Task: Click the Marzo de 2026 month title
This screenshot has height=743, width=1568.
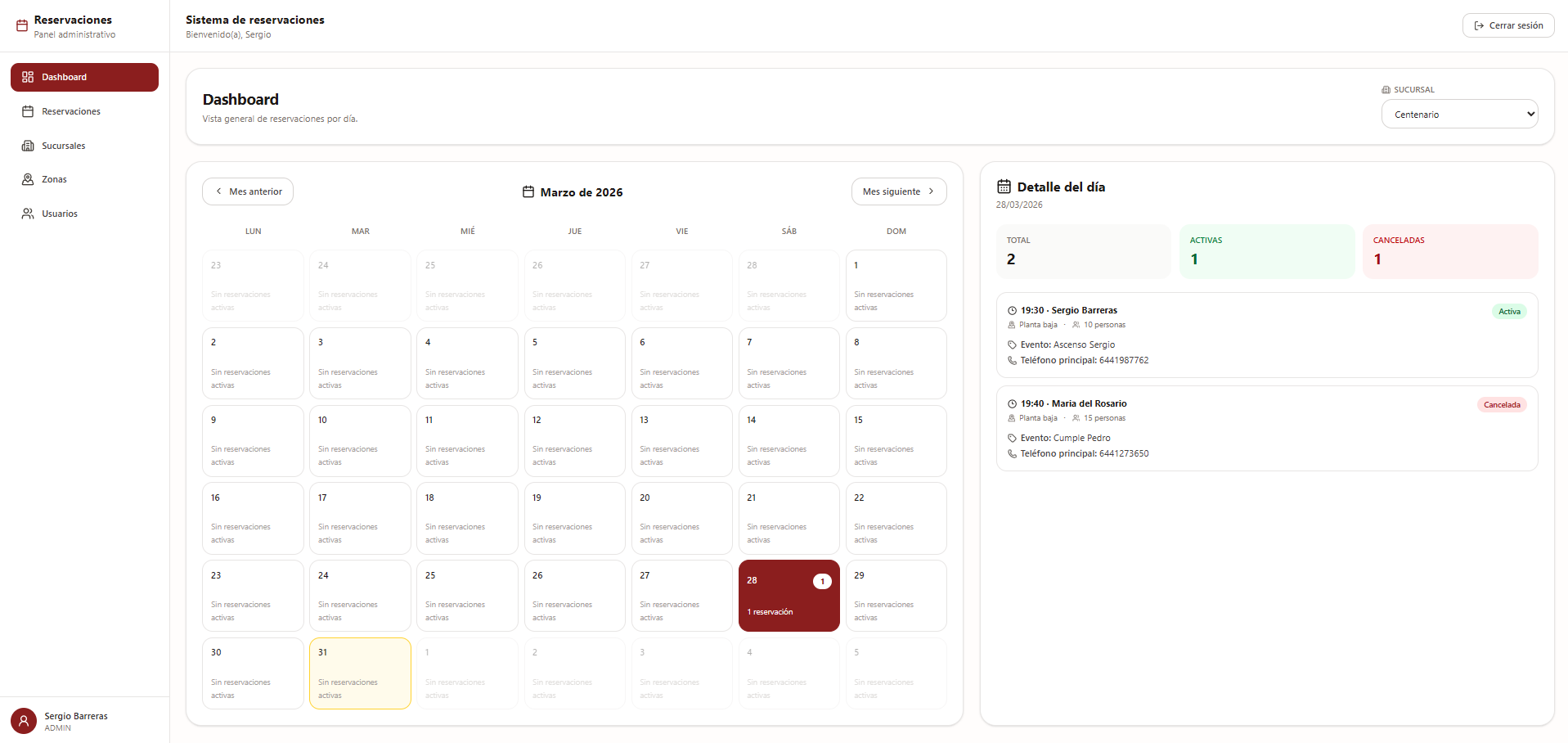Action: coord(582,192)
